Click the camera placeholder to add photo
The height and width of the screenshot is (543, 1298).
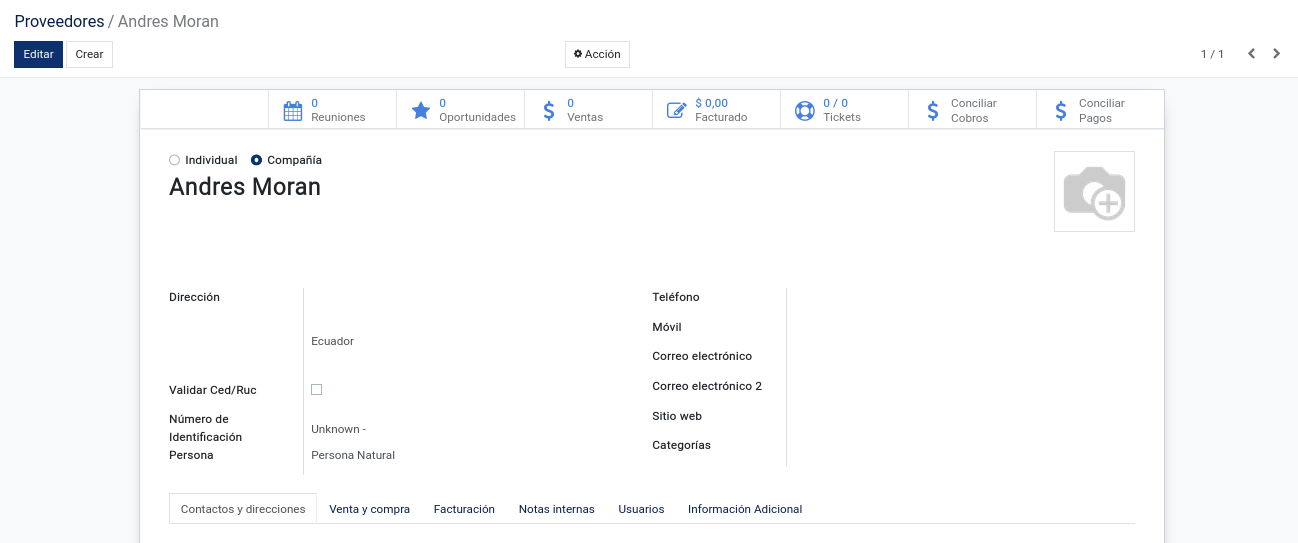pos(1094,191)
